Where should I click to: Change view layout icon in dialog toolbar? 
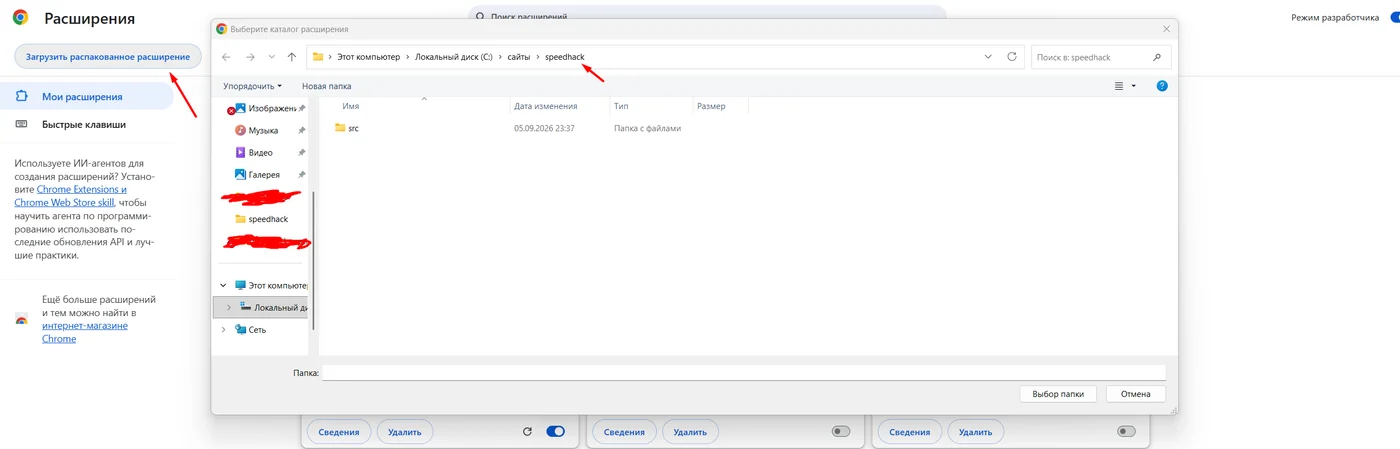(1119, 86)
